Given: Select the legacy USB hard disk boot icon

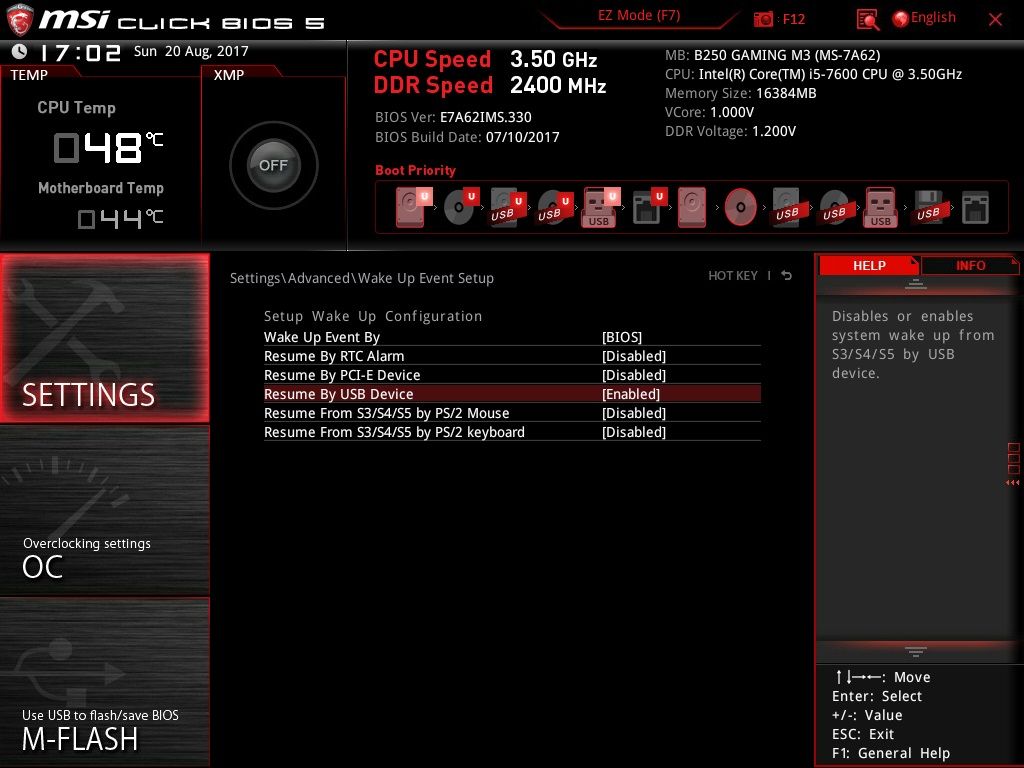Looking at the screenshot, I should click(x=788, y=206).
